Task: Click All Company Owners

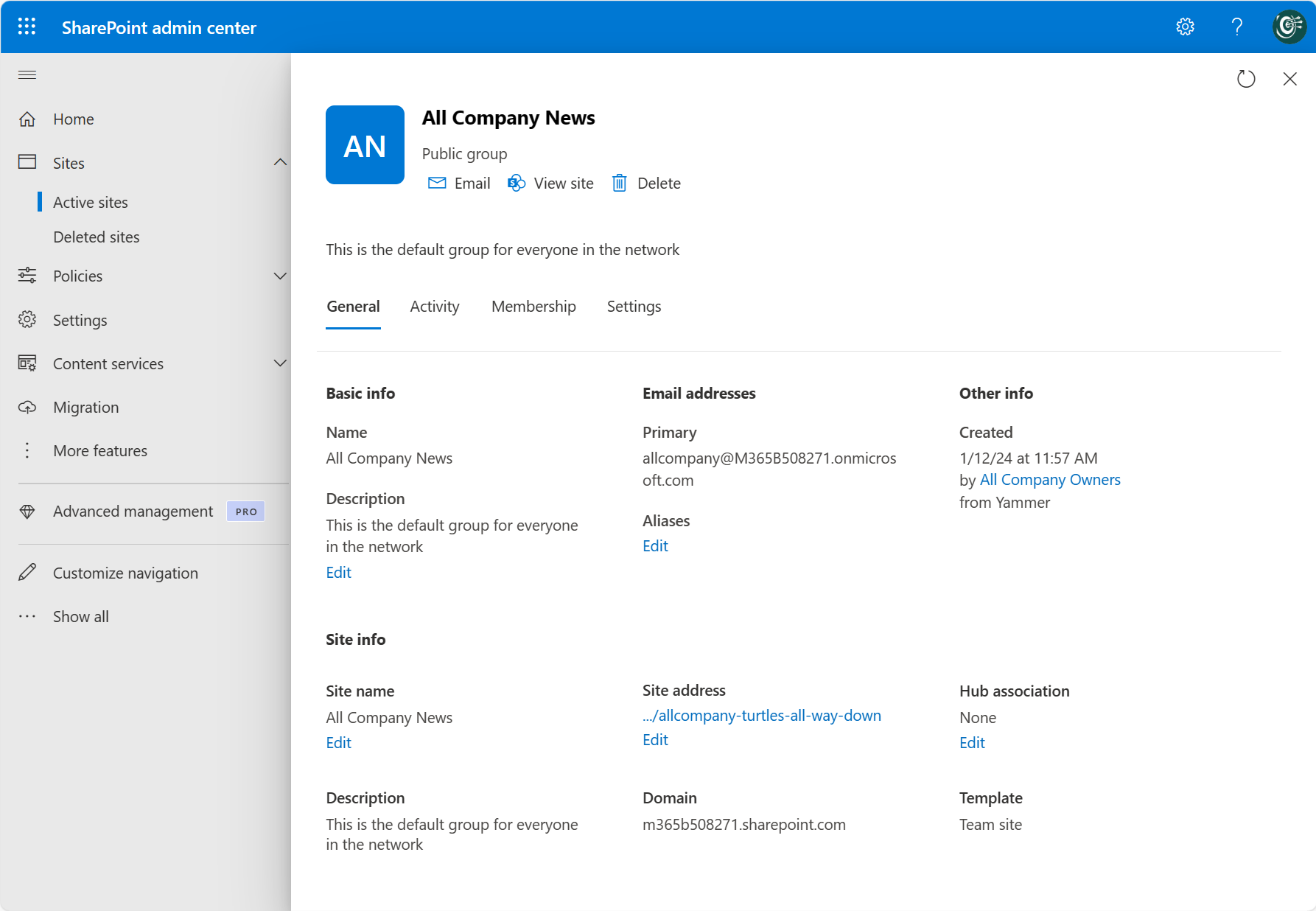Action: tap(1050, 479)
